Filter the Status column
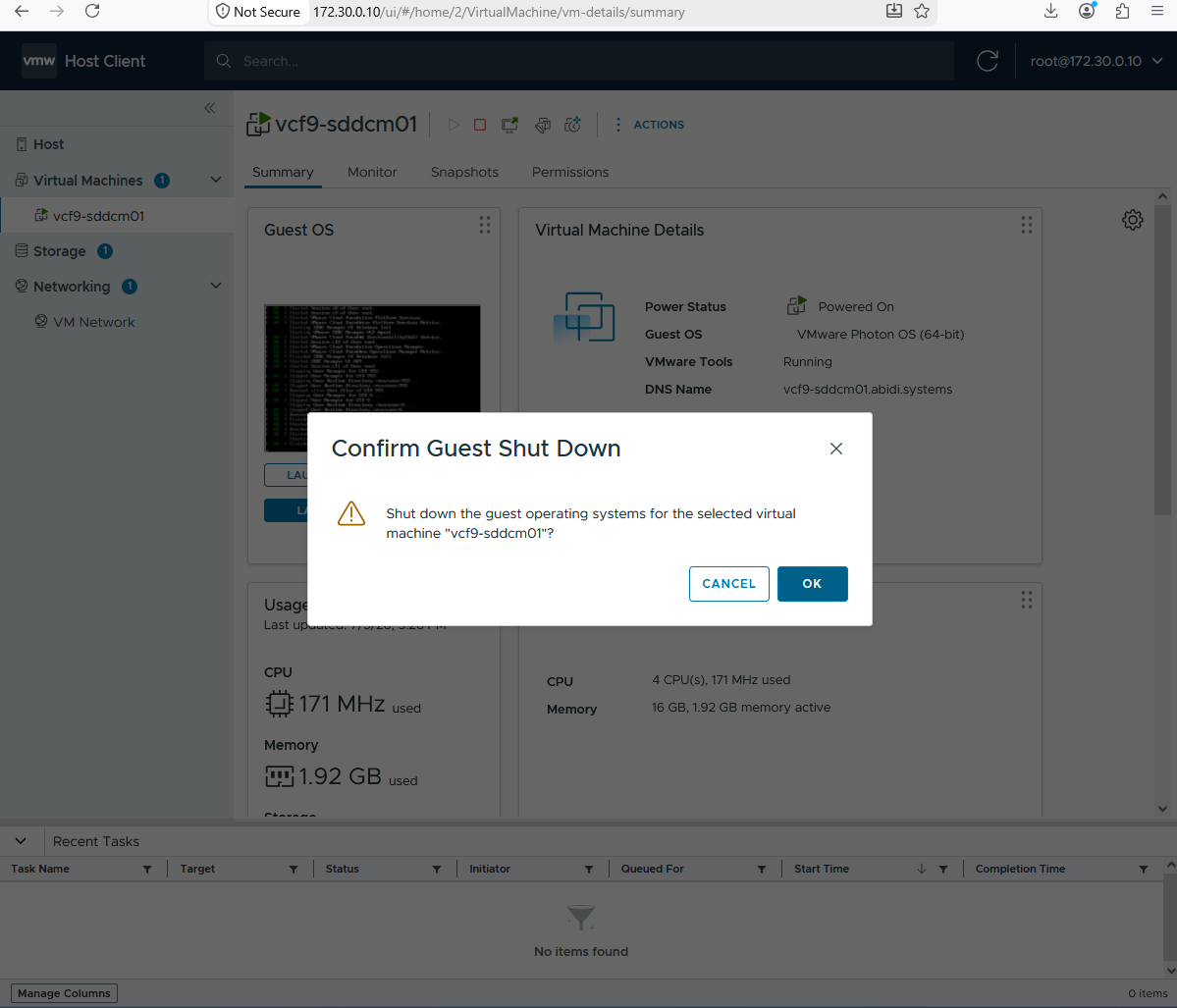The width and height of the screenshot is (1177, 1008). [437, 870]
